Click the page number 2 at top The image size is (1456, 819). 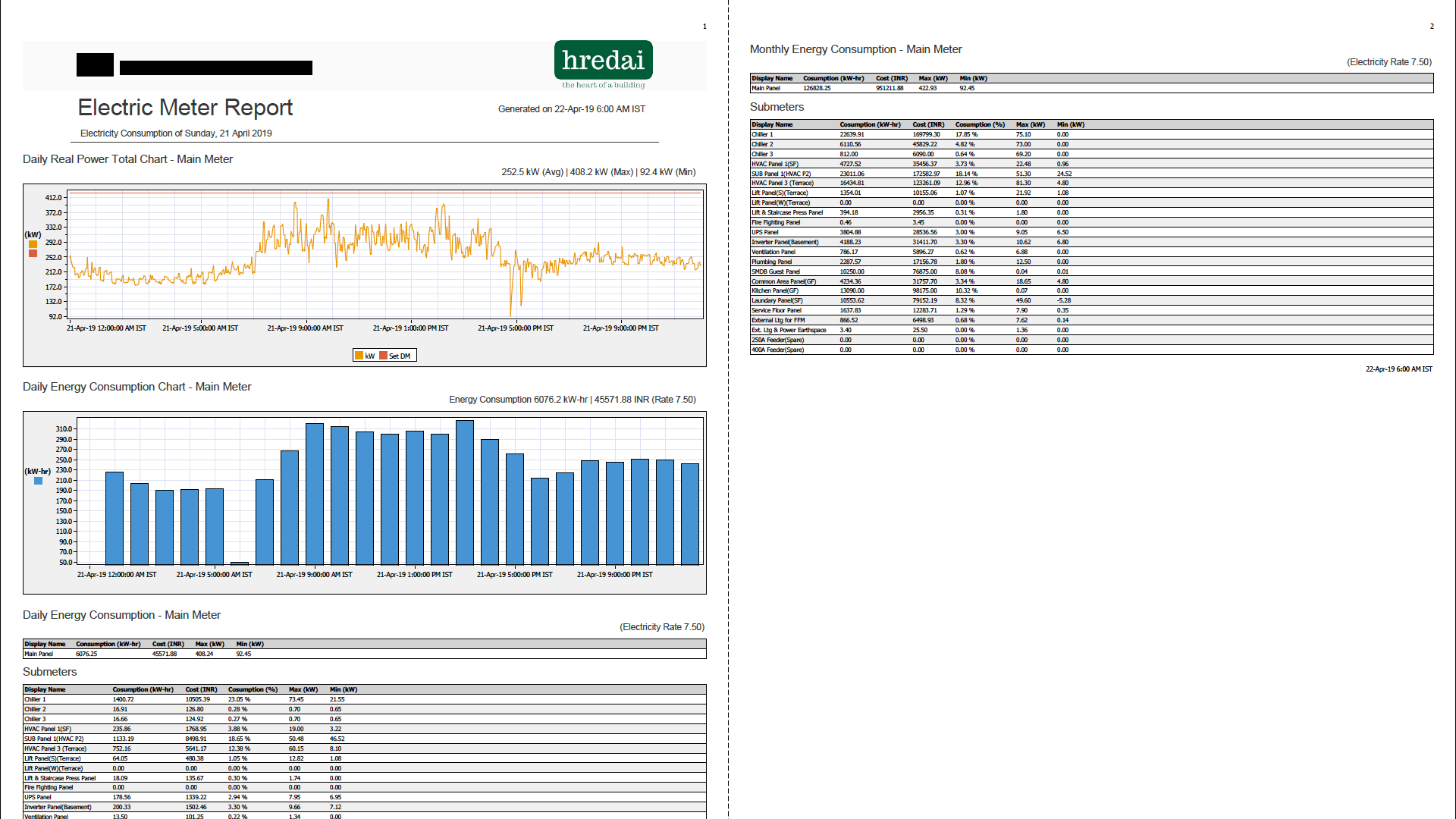pos(1432,27)
